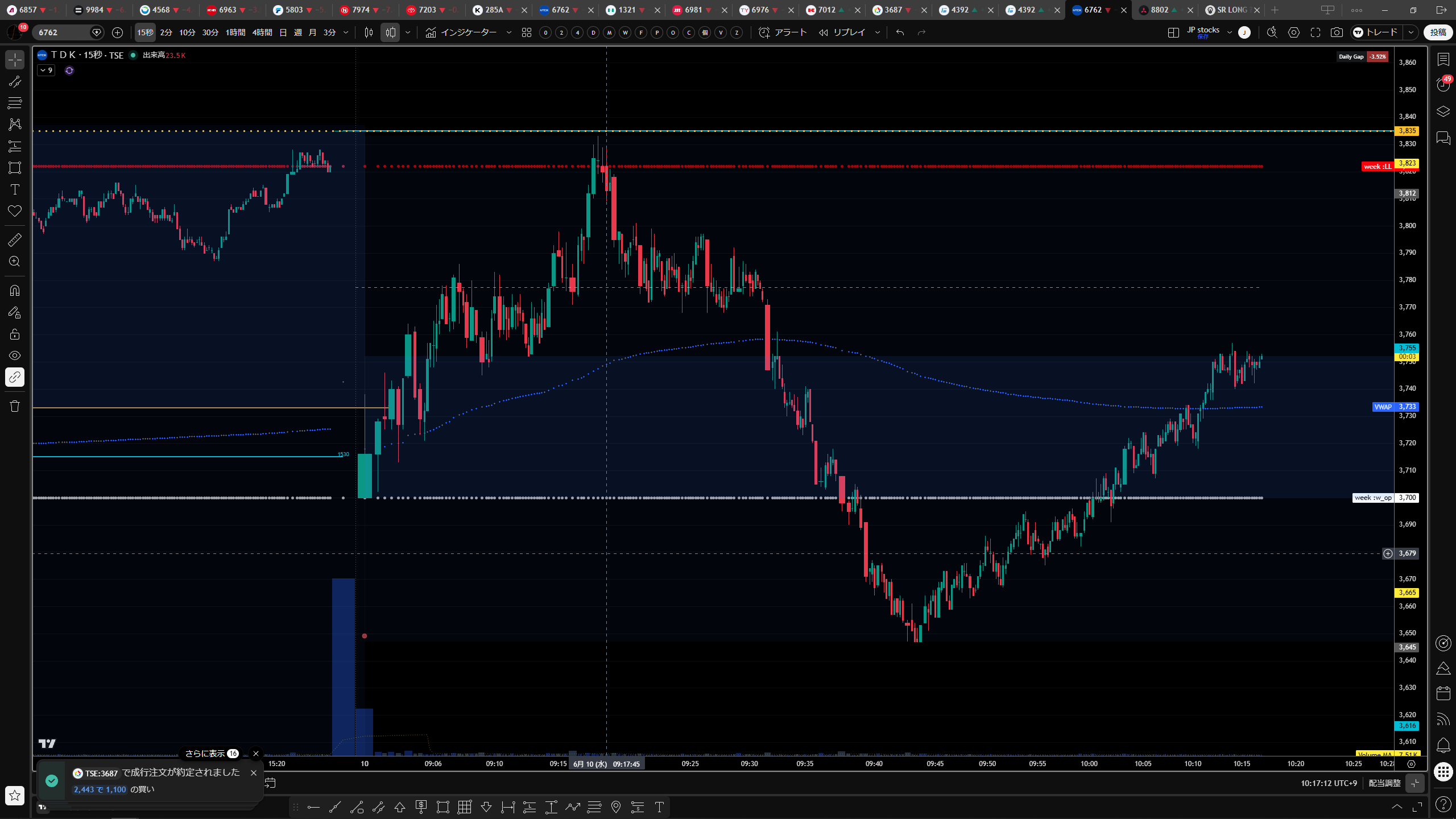Delete drawings with trash icon
1456x819 pixels.
[x=15, y=406]
